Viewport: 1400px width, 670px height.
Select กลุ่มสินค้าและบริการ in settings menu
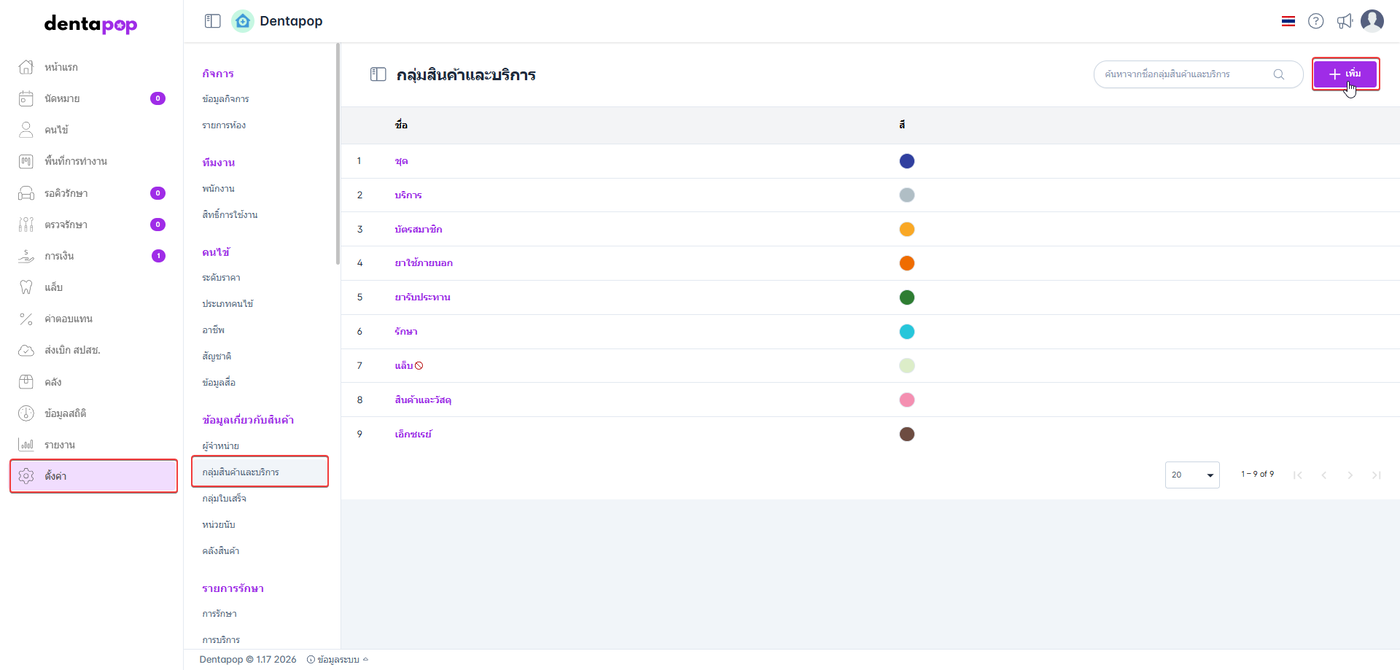tap(260, 471)
